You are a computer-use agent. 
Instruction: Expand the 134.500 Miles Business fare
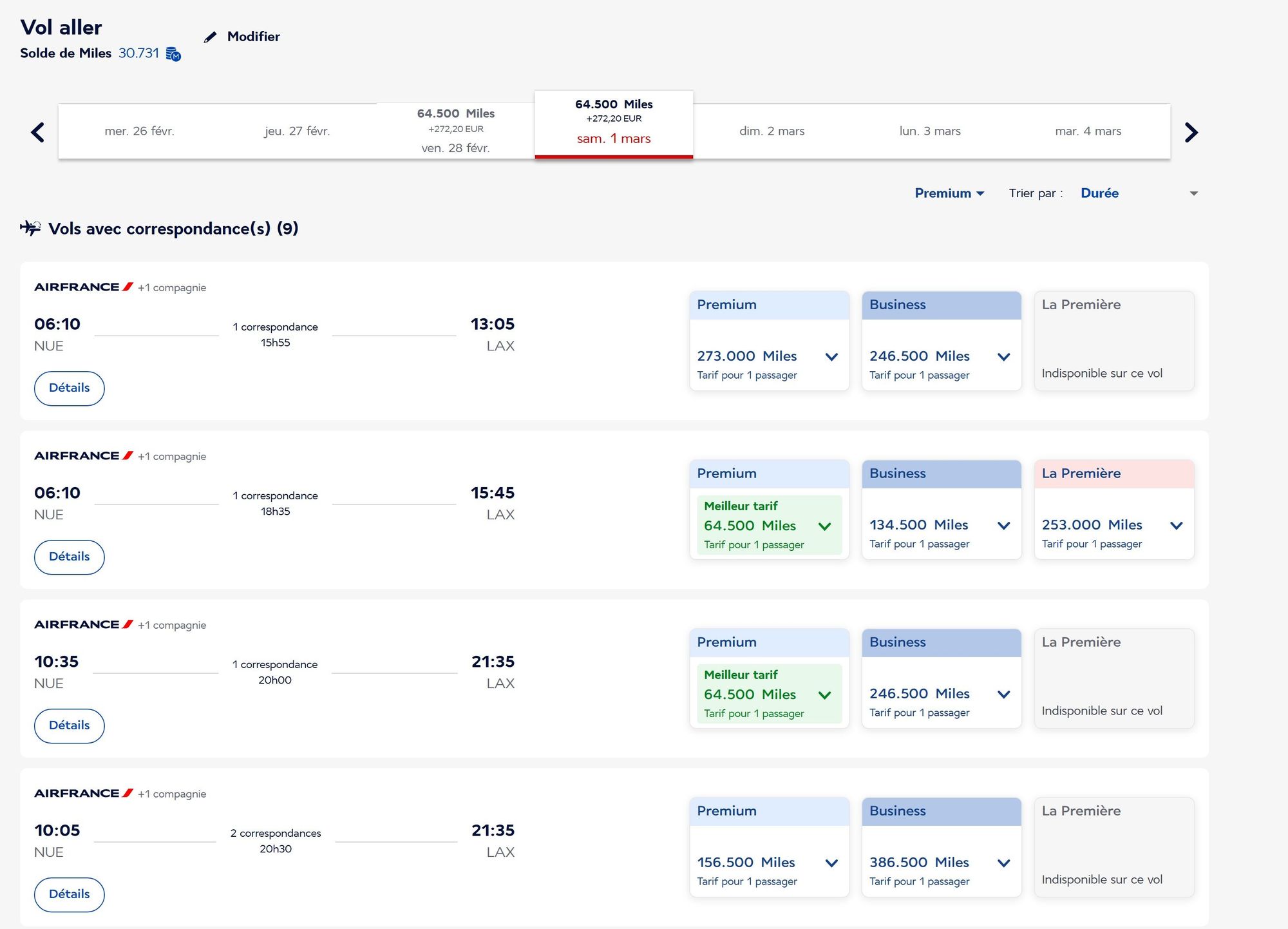[x=1003, y=526]
